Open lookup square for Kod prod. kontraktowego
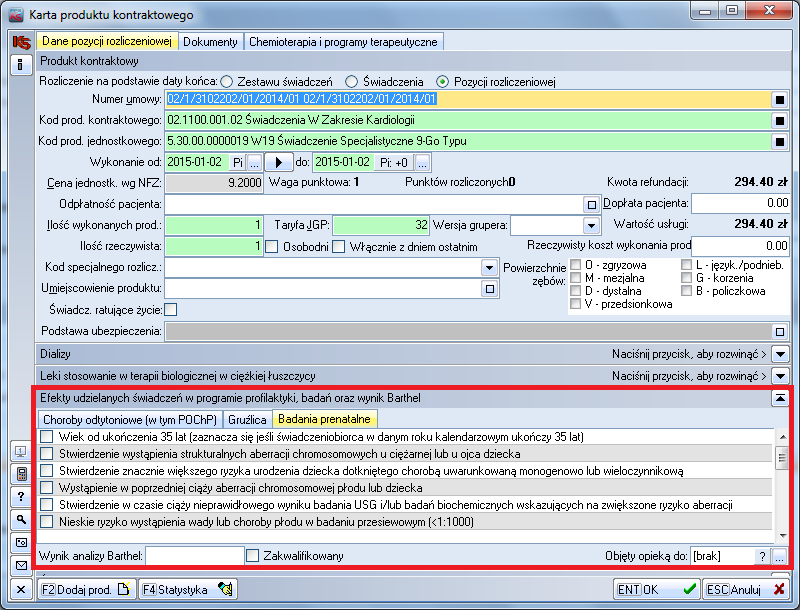800x610 pixels. pos(780,121)
